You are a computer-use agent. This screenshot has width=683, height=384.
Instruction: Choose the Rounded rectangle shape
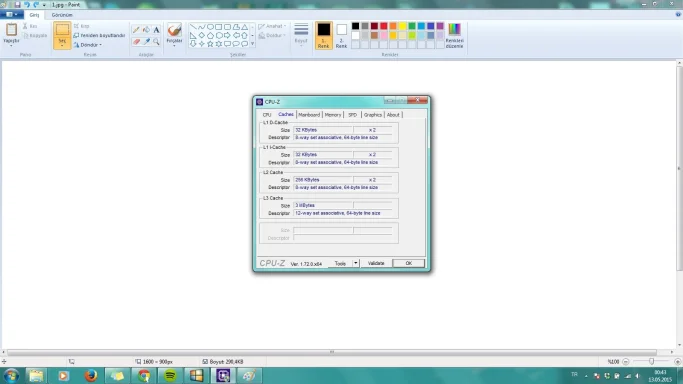[x=227, y=27]
